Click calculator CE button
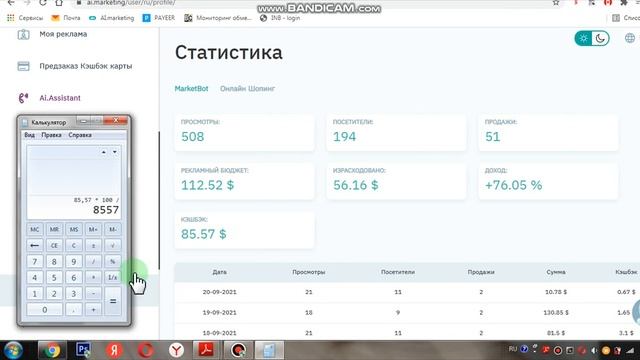640x360 pixels. point(54,245)
